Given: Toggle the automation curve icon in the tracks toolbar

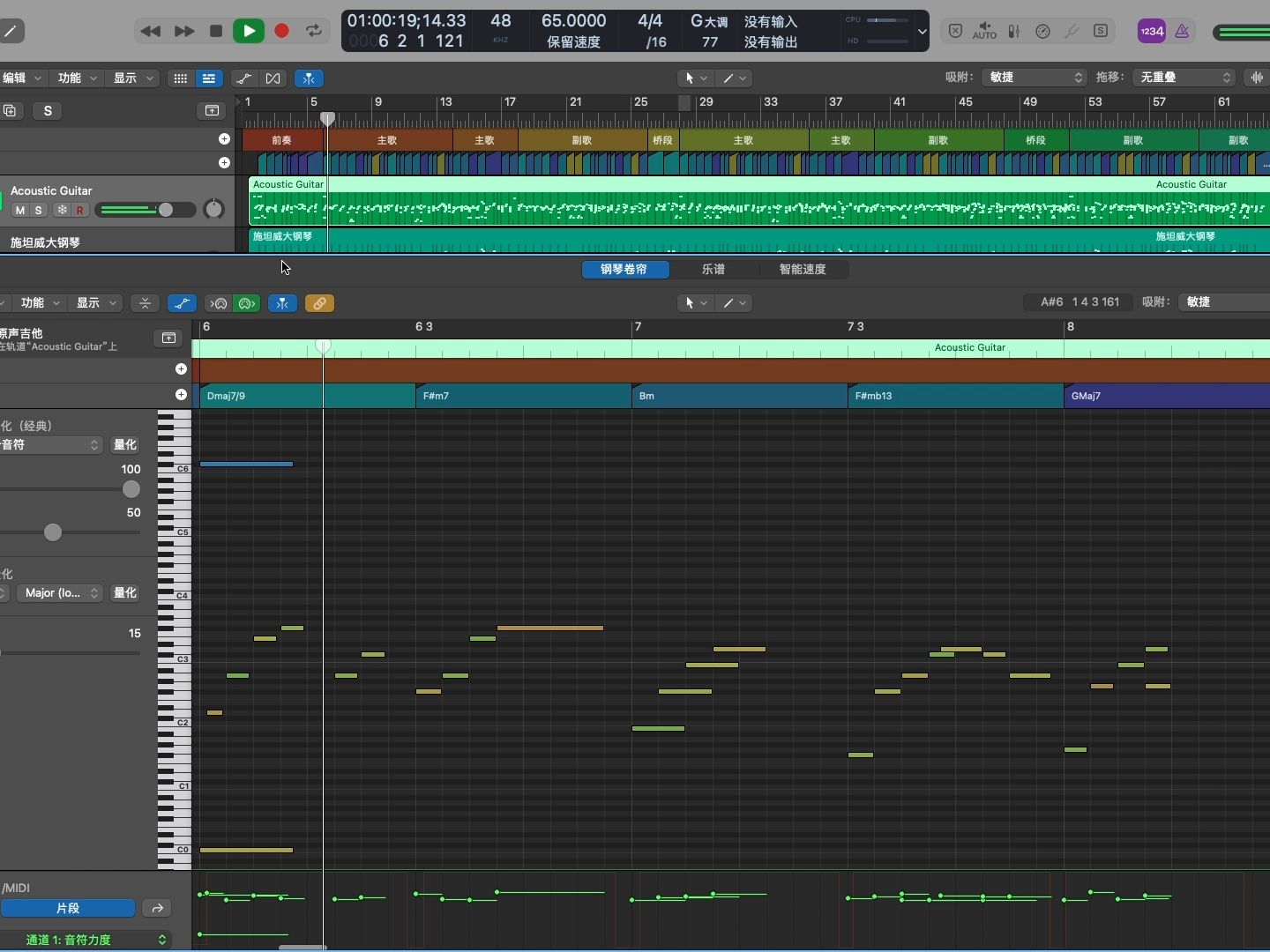Looking at the screenshot, I should coord(244,78).
